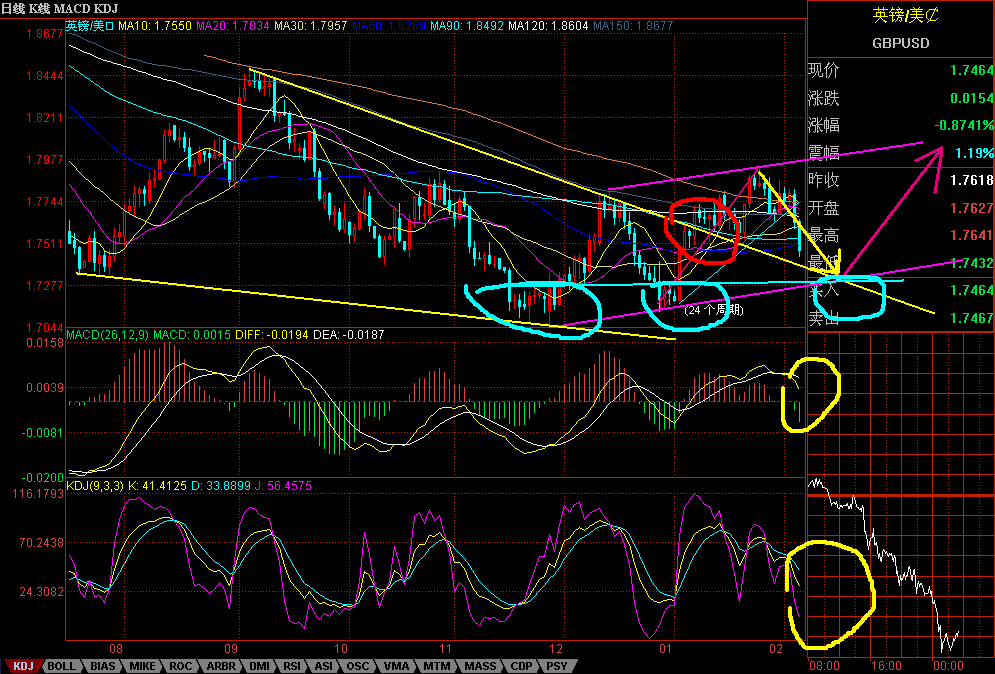The image size is (995, 674).
Task: Open the BIAS indicator tab
Action: coord(102,666)
